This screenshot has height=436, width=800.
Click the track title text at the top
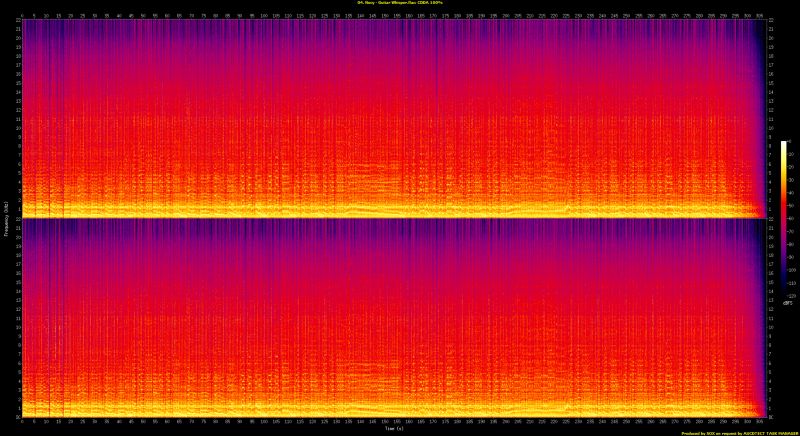pos(399,3)
